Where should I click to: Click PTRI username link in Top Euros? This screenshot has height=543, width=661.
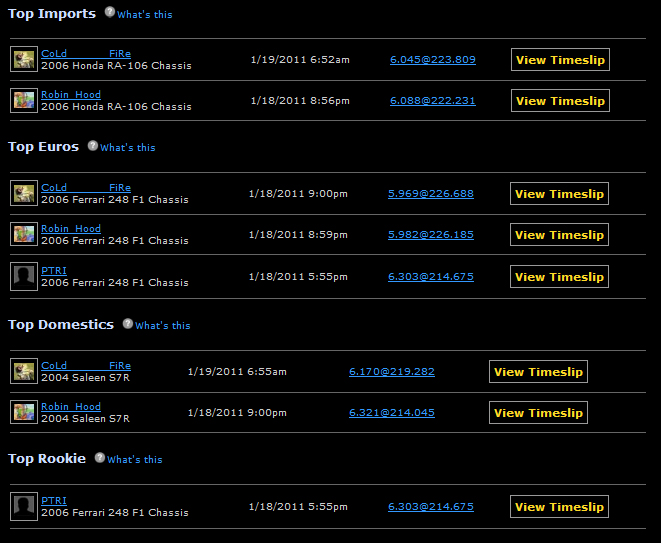coord(53,270)
